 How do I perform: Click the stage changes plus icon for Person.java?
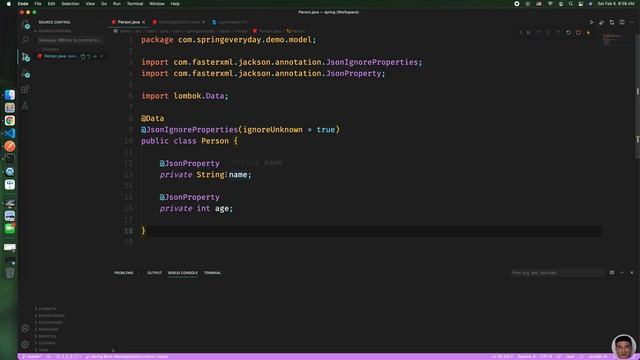tap(95, 56)
